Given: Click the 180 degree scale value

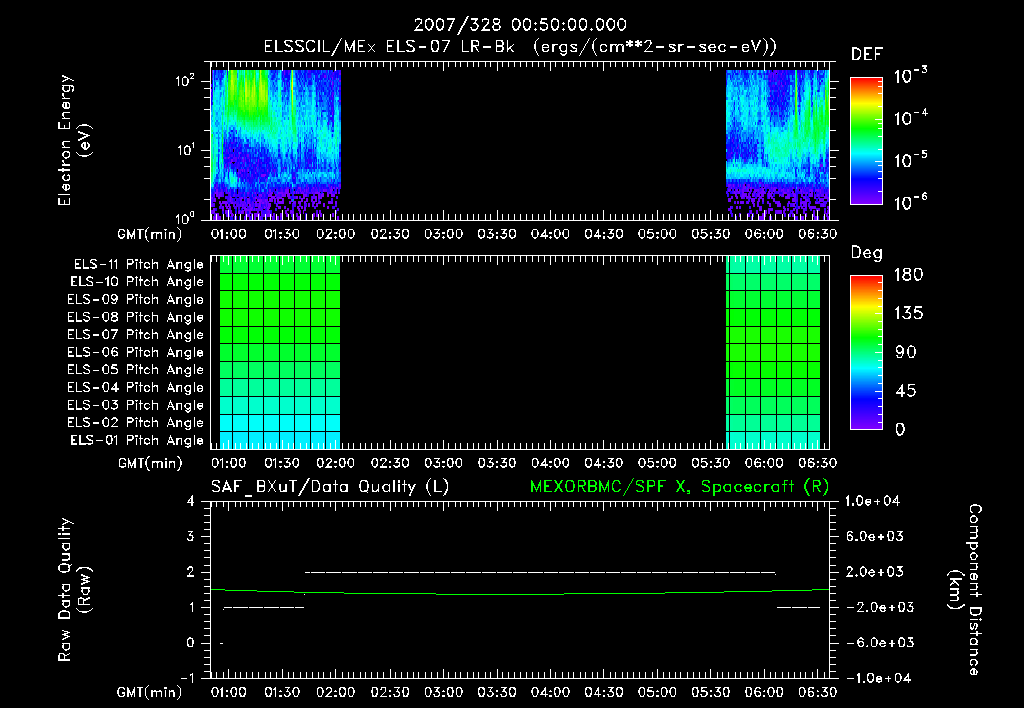Looking at the screenshot, I should coord(908,275).
